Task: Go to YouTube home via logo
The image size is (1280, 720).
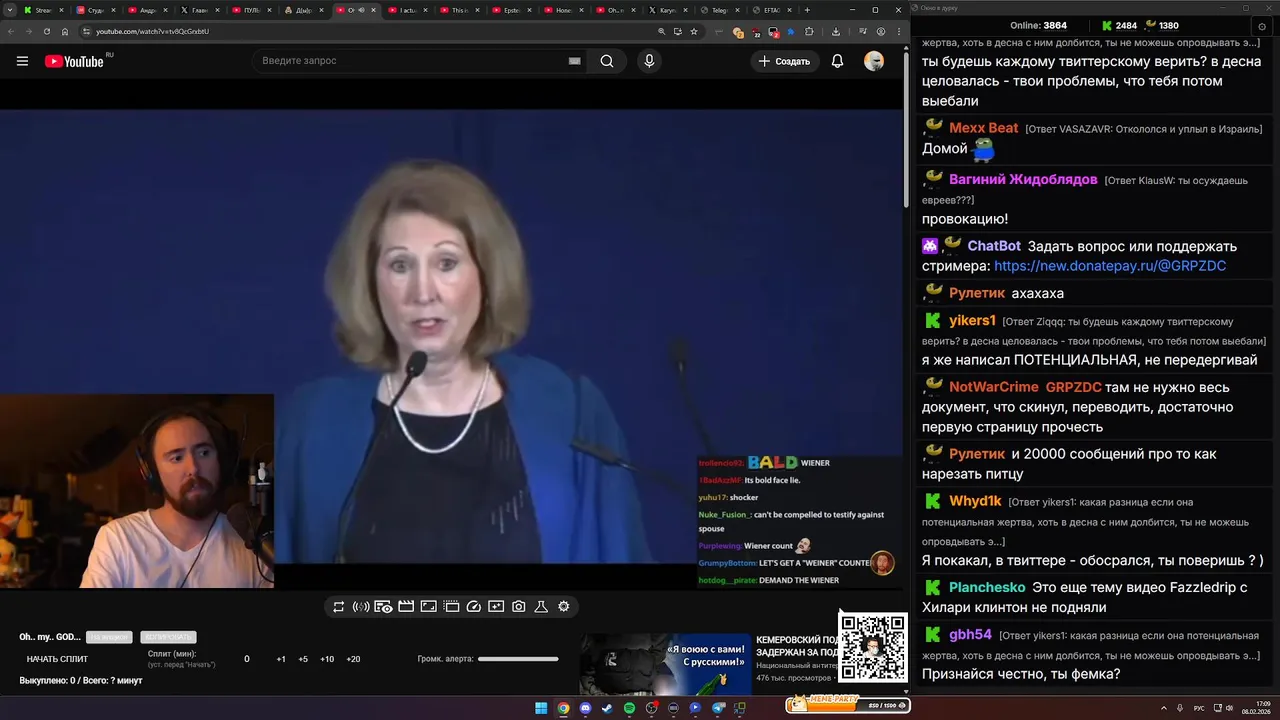Action: [x=74, y=61]
